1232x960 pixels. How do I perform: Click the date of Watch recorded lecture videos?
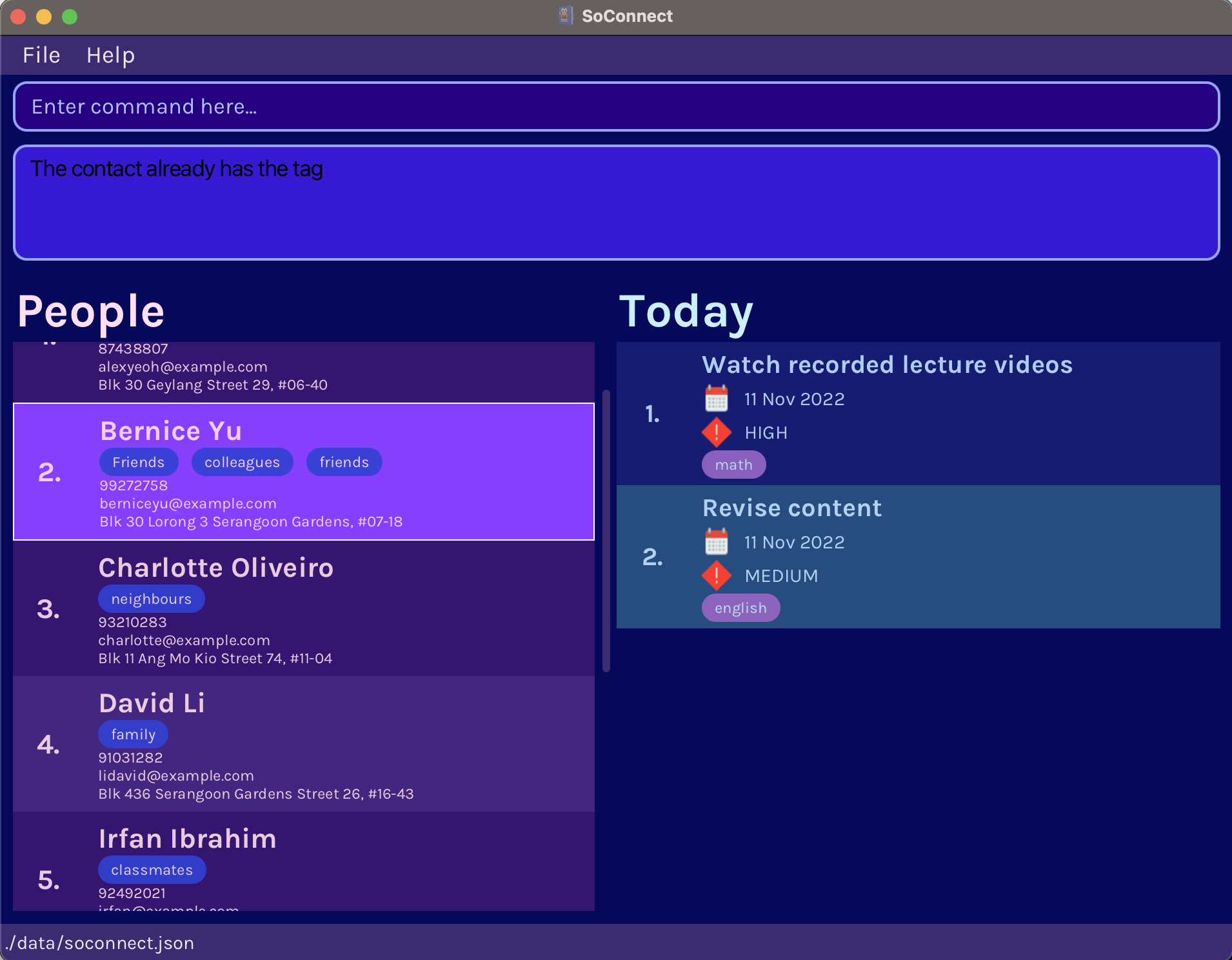tap(794, 399)
